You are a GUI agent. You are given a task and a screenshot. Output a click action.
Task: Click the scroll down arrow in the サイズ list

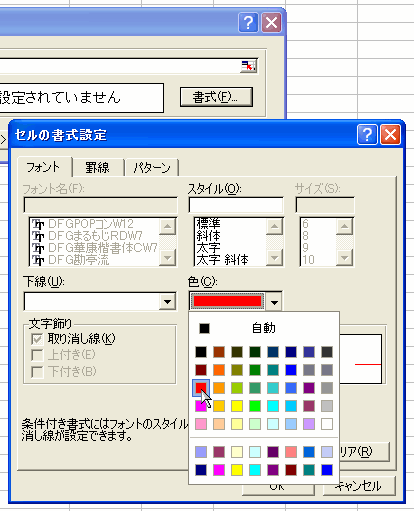pyautogui.click(x=344, y=257)
